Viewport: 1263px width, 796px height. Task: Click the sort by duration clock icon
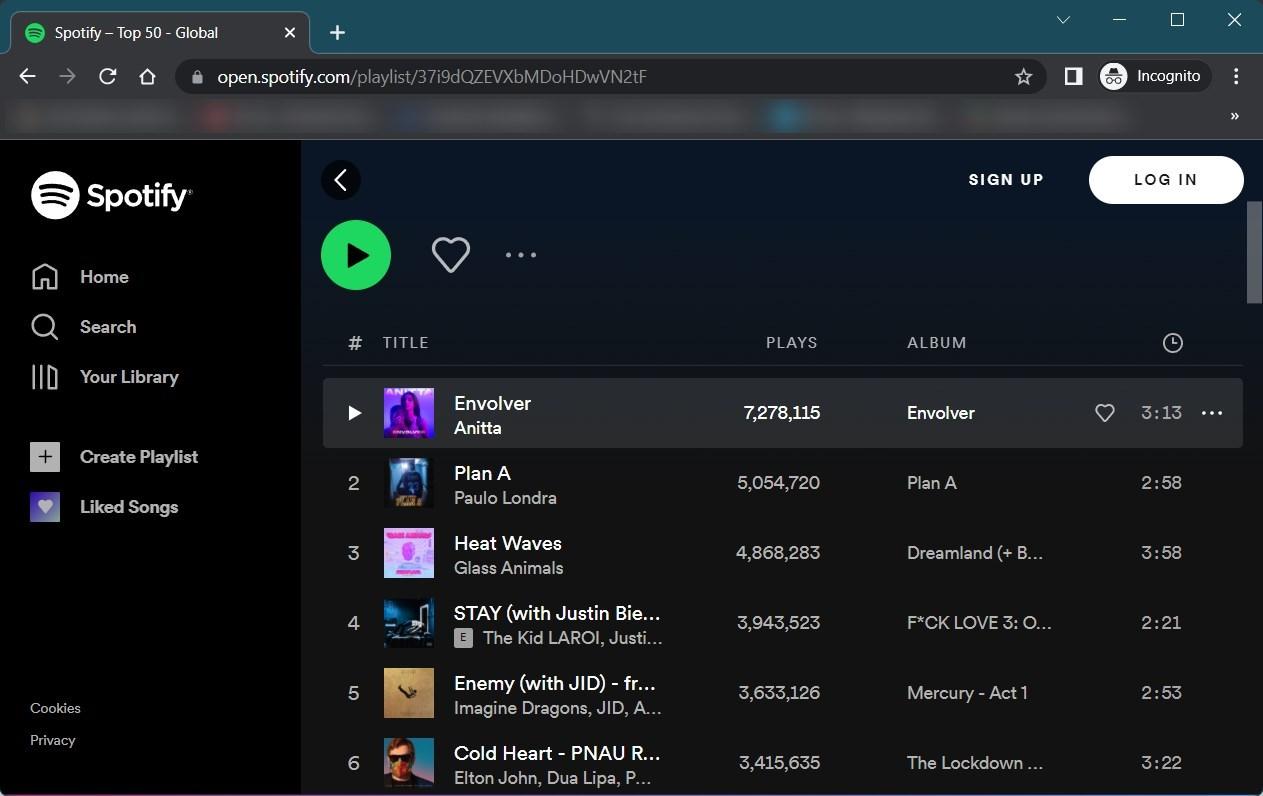[x=1172, y=342]
